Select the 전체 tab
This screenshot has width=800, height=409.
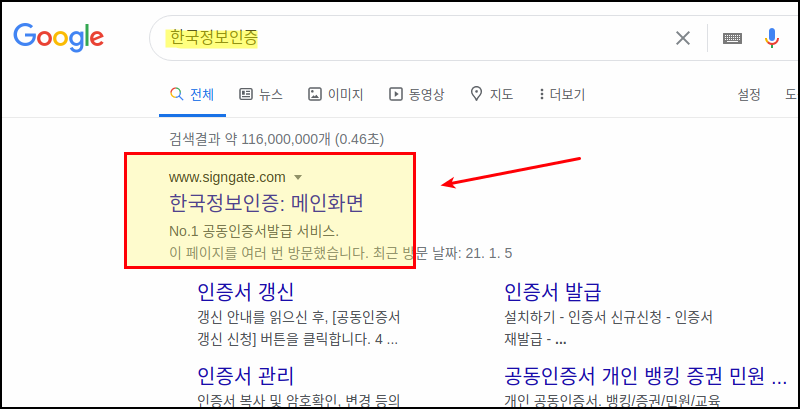pos(192,94)
